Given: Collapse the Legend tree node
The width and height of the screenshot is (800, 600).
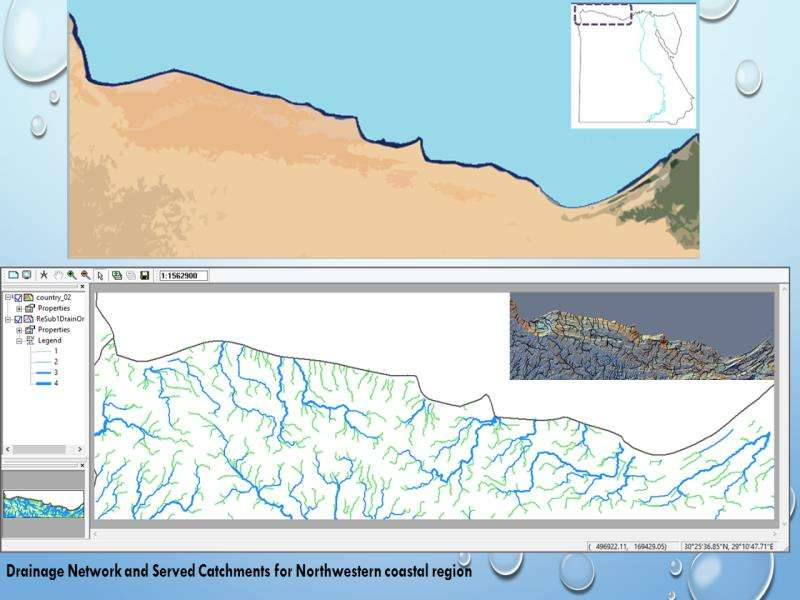Looking at the screenshot, I should click(x=19, y=341).
